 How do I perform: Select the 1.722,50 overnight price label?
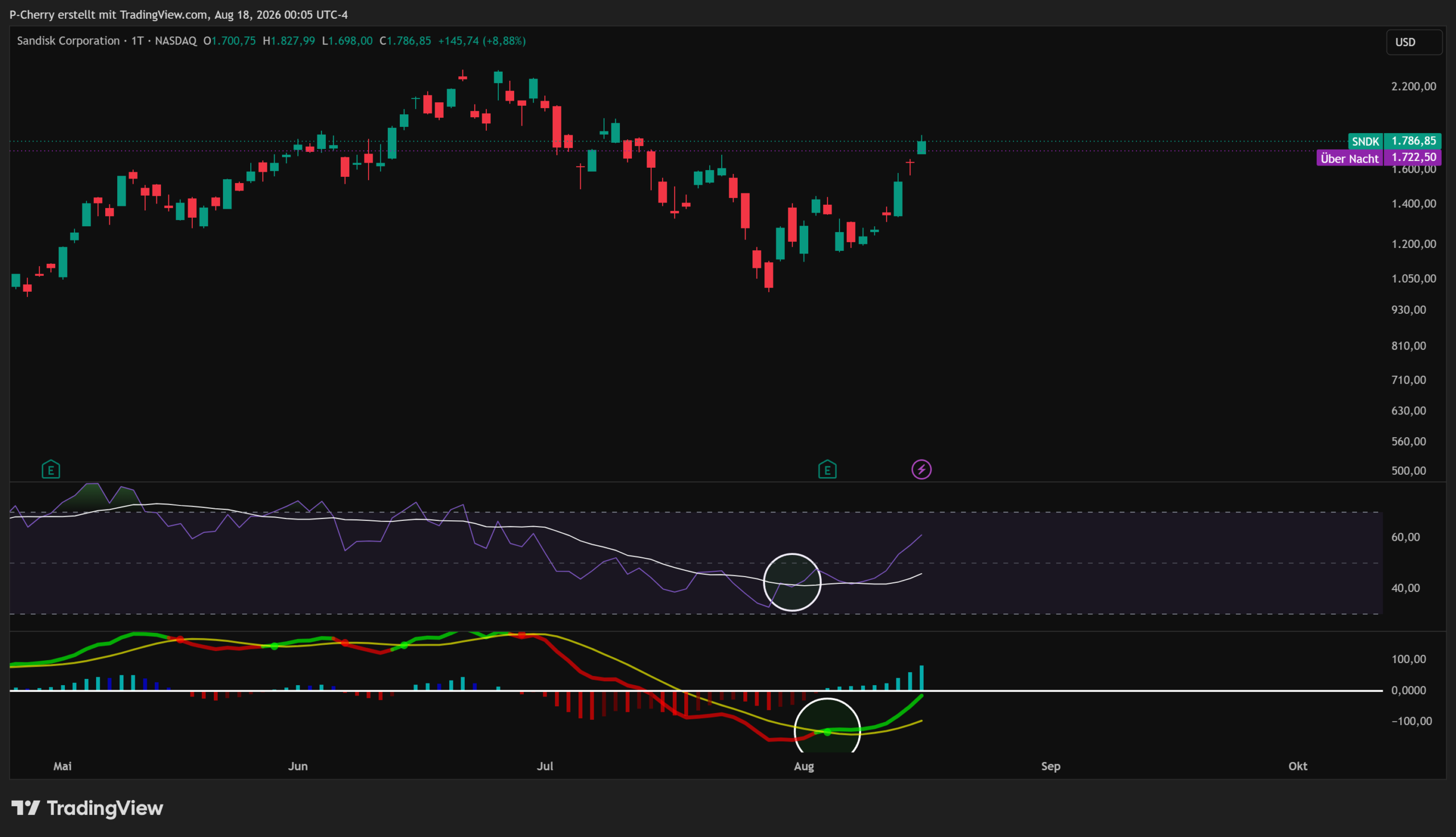pos(1413,157)
